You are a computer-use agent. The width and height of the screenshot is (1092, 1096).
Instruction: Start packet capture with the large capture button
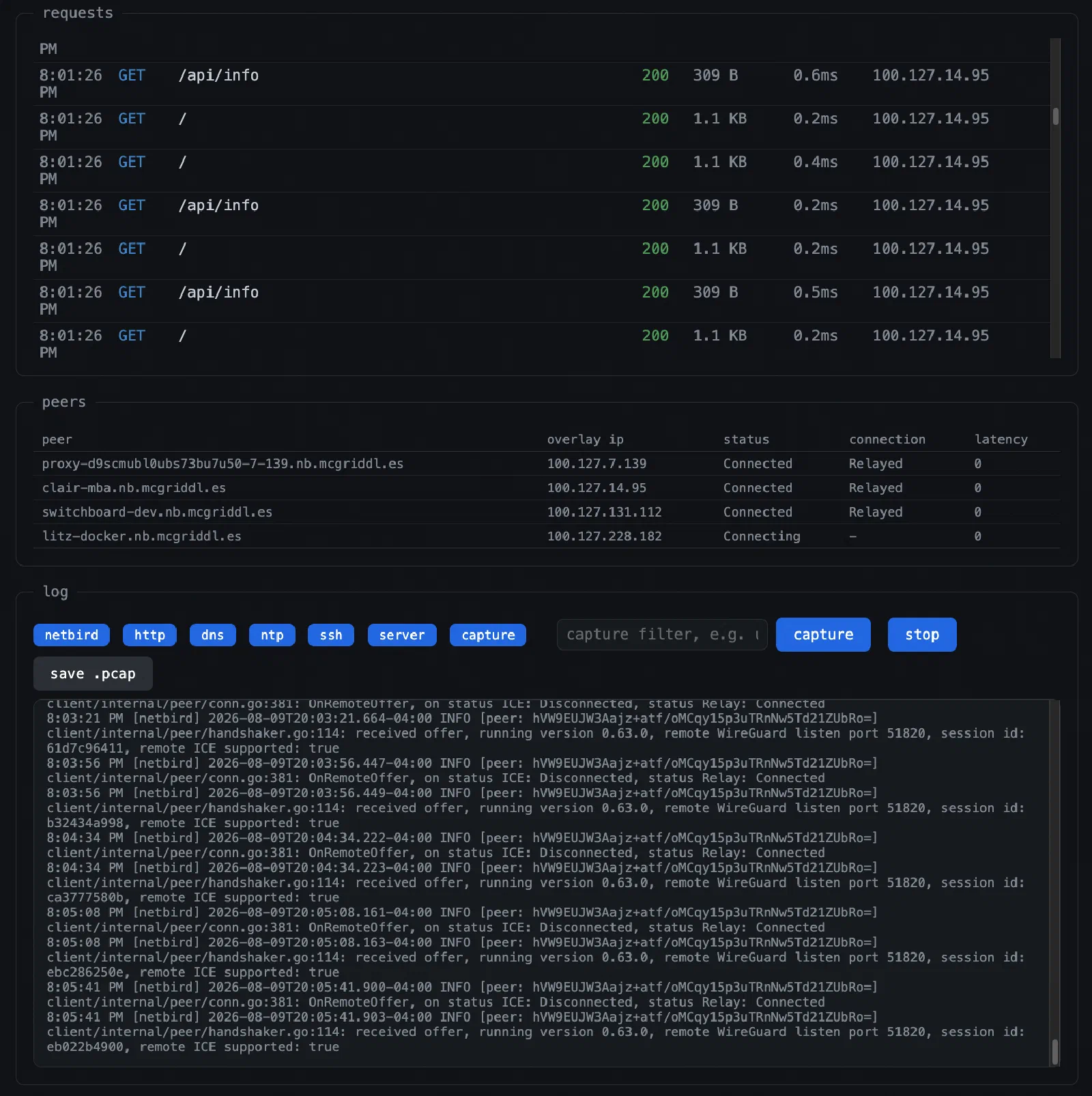click(x=823, y=635)
